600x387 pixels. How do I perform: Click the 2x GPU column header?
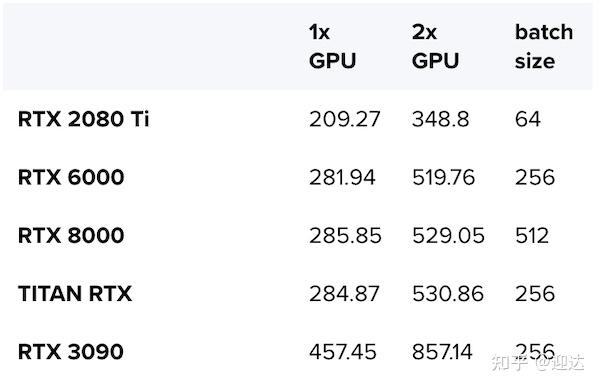(x=435, y=46)
